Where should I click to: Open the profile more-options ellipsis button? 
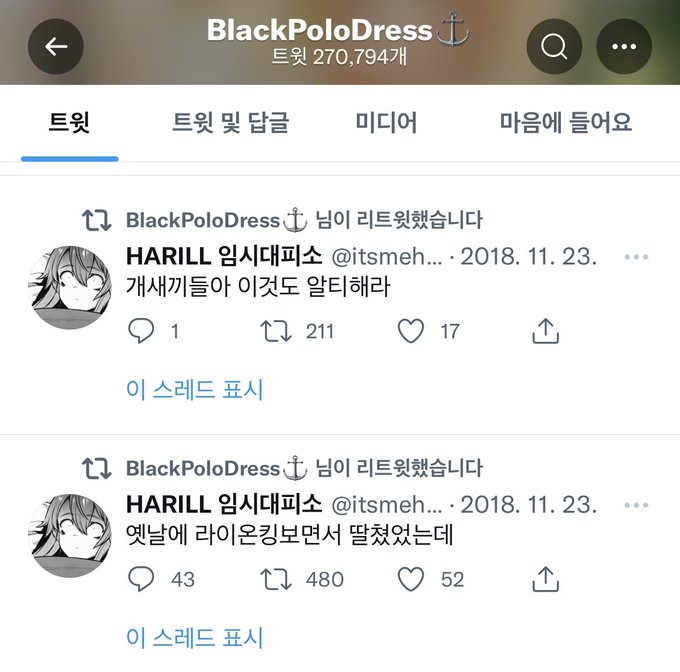click(624, 46)
